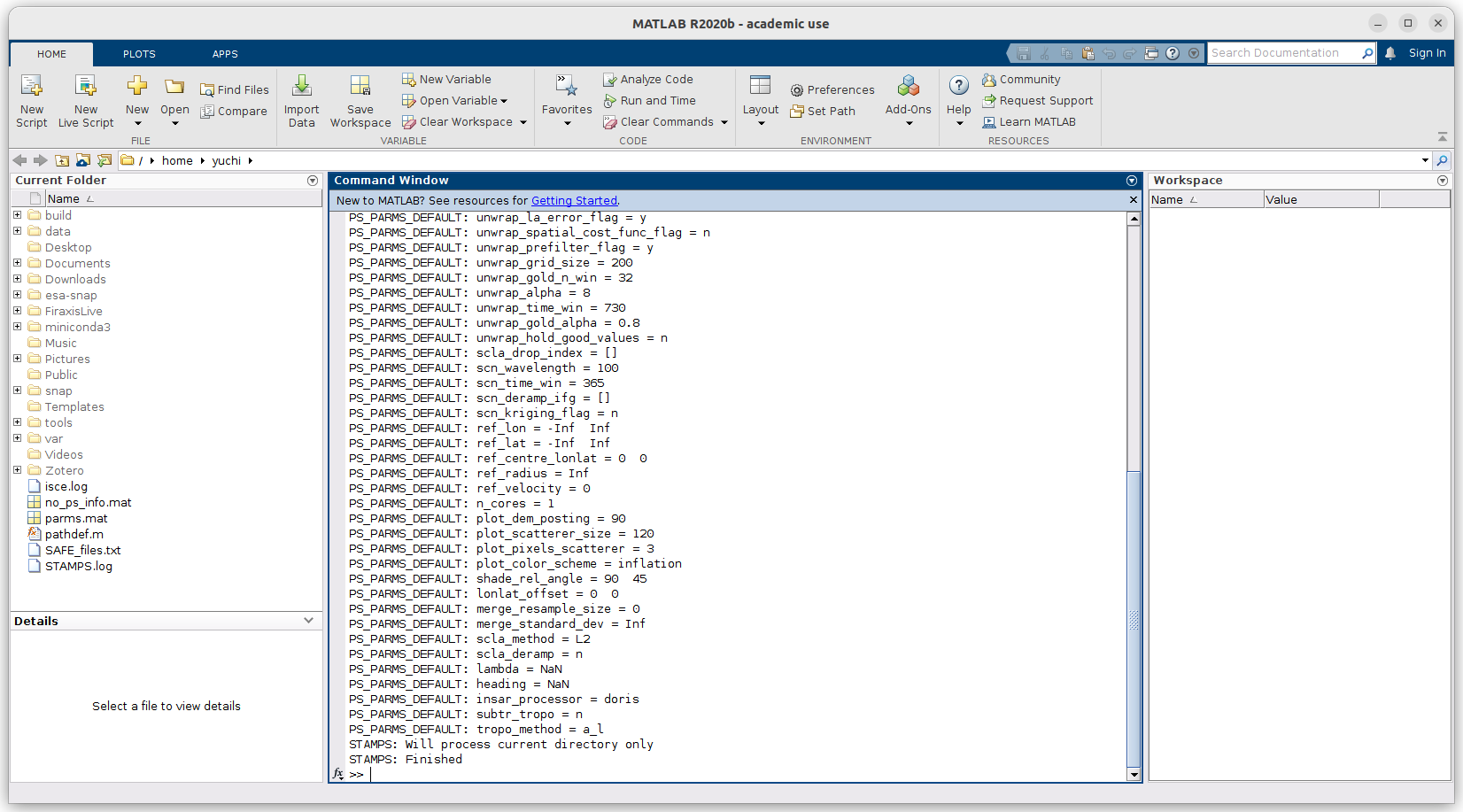Expand the data folder
Image resolution: width=1463 pixels, height=812 pixels.
(x=17, y=231)
